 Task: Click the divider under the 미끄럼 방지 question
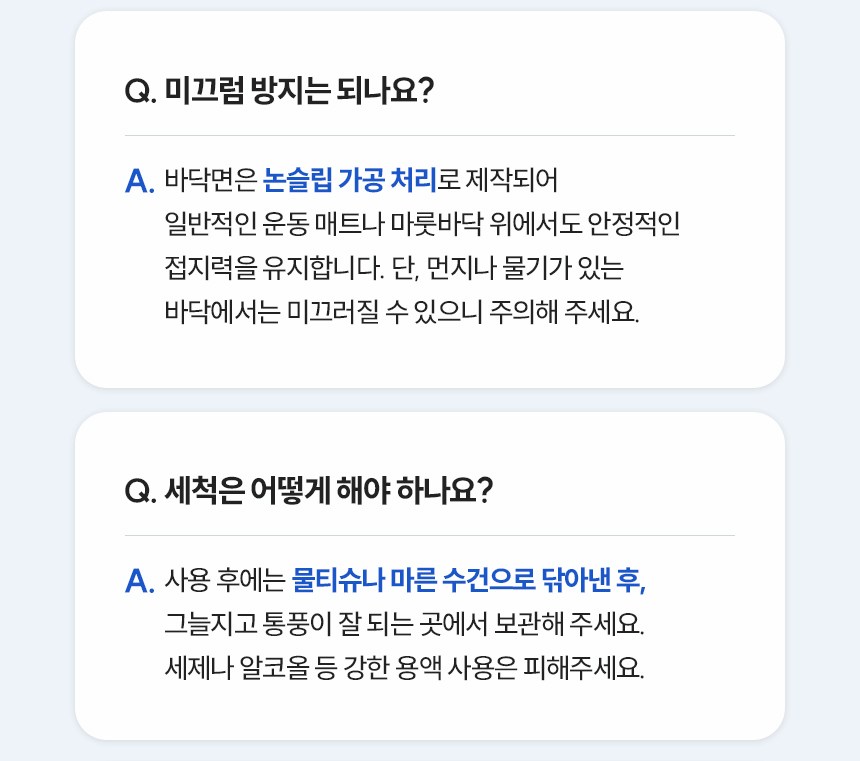click(430, 135)
